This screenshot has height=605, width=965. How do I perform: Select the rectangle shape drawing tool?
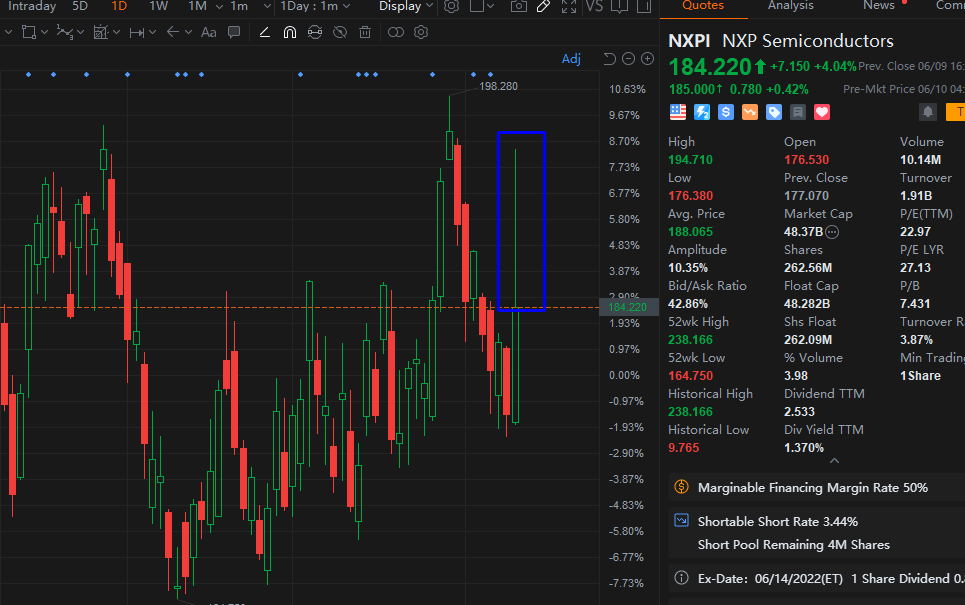click(28, 32)
